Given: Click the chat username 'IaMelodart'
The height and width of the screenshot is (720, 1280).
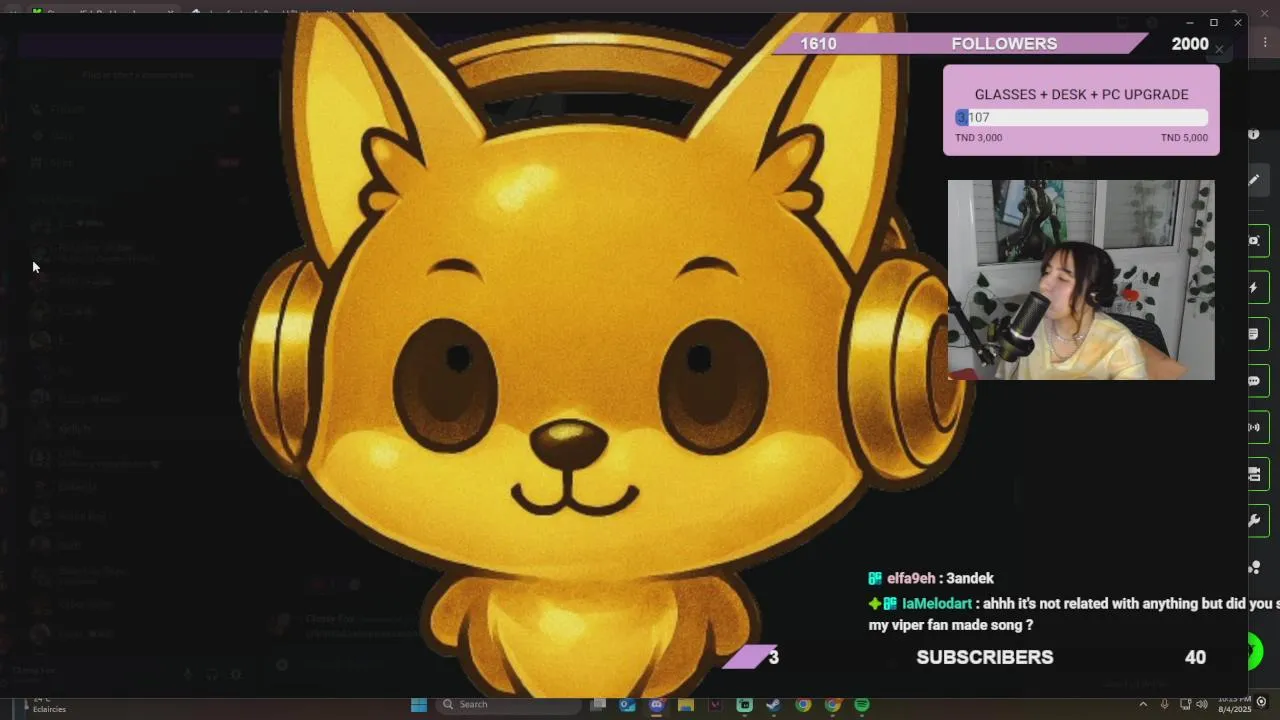Looking at the screenshot, I should 937,604.
